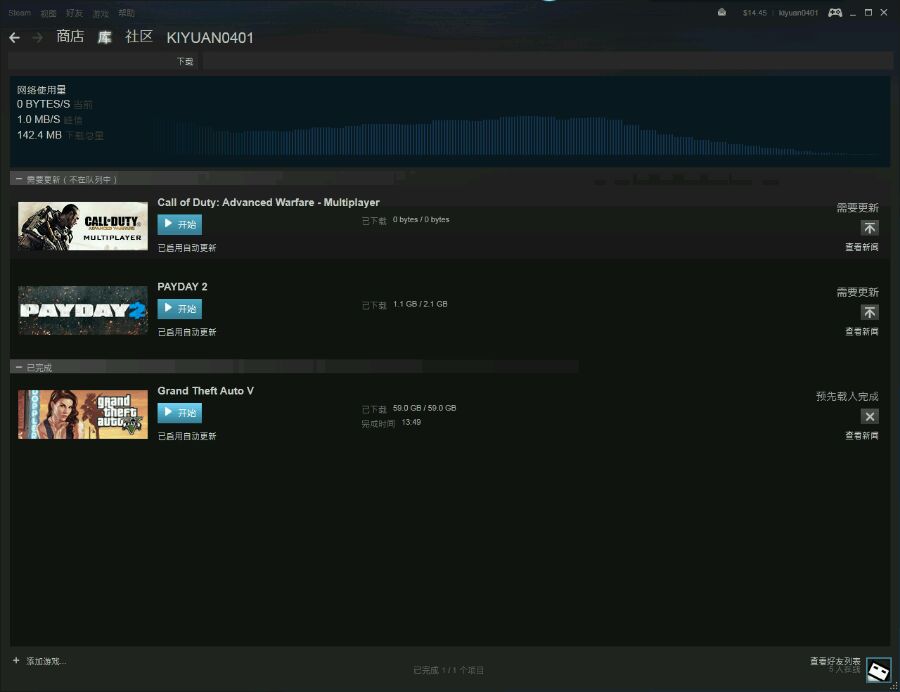Viewport: 900px width, 692px height.
Task: Switch to the 库 tab
Action: [104, 37]
